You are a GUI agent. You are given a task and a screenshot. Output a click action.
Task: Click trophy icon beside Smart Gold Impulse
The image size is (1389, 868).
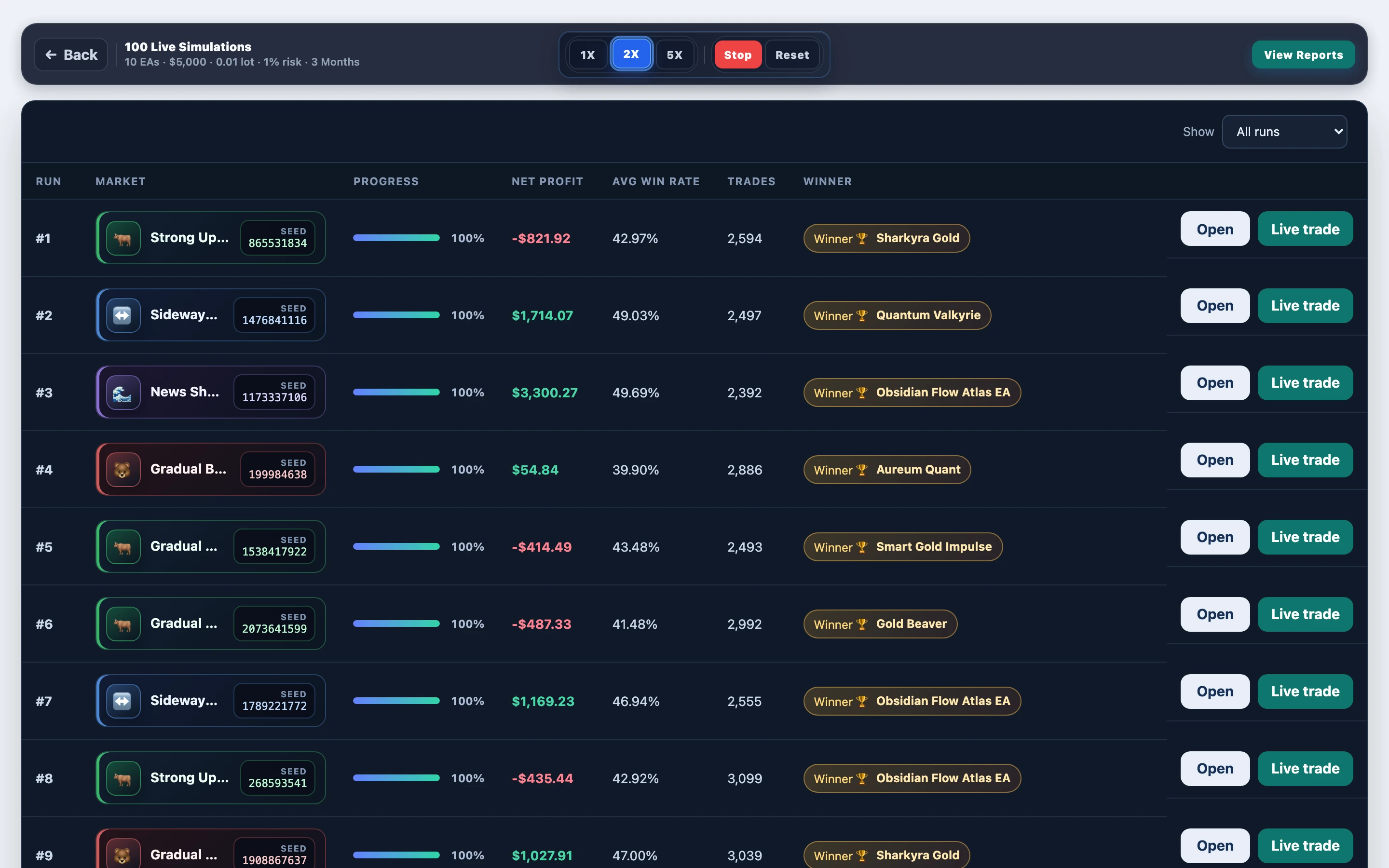click(x=861, y=547)
